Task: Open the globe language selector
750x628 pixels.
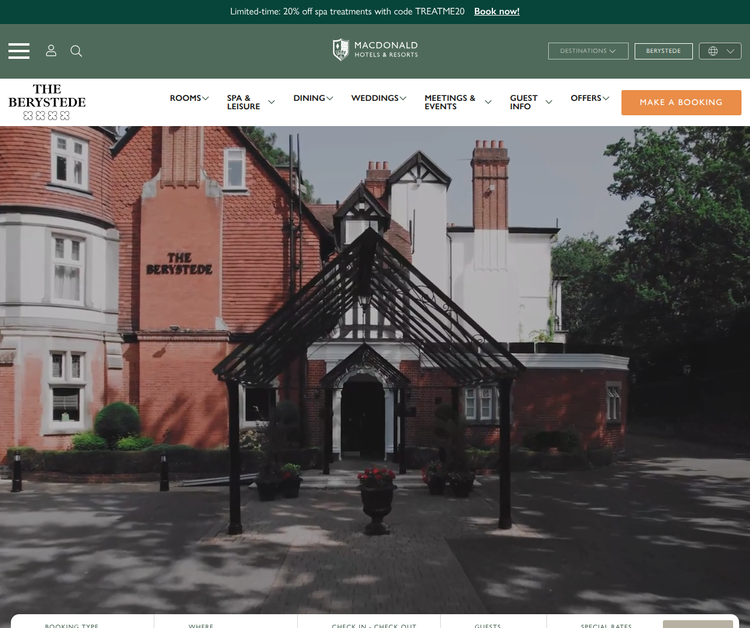Action: [x=720, y=51]
